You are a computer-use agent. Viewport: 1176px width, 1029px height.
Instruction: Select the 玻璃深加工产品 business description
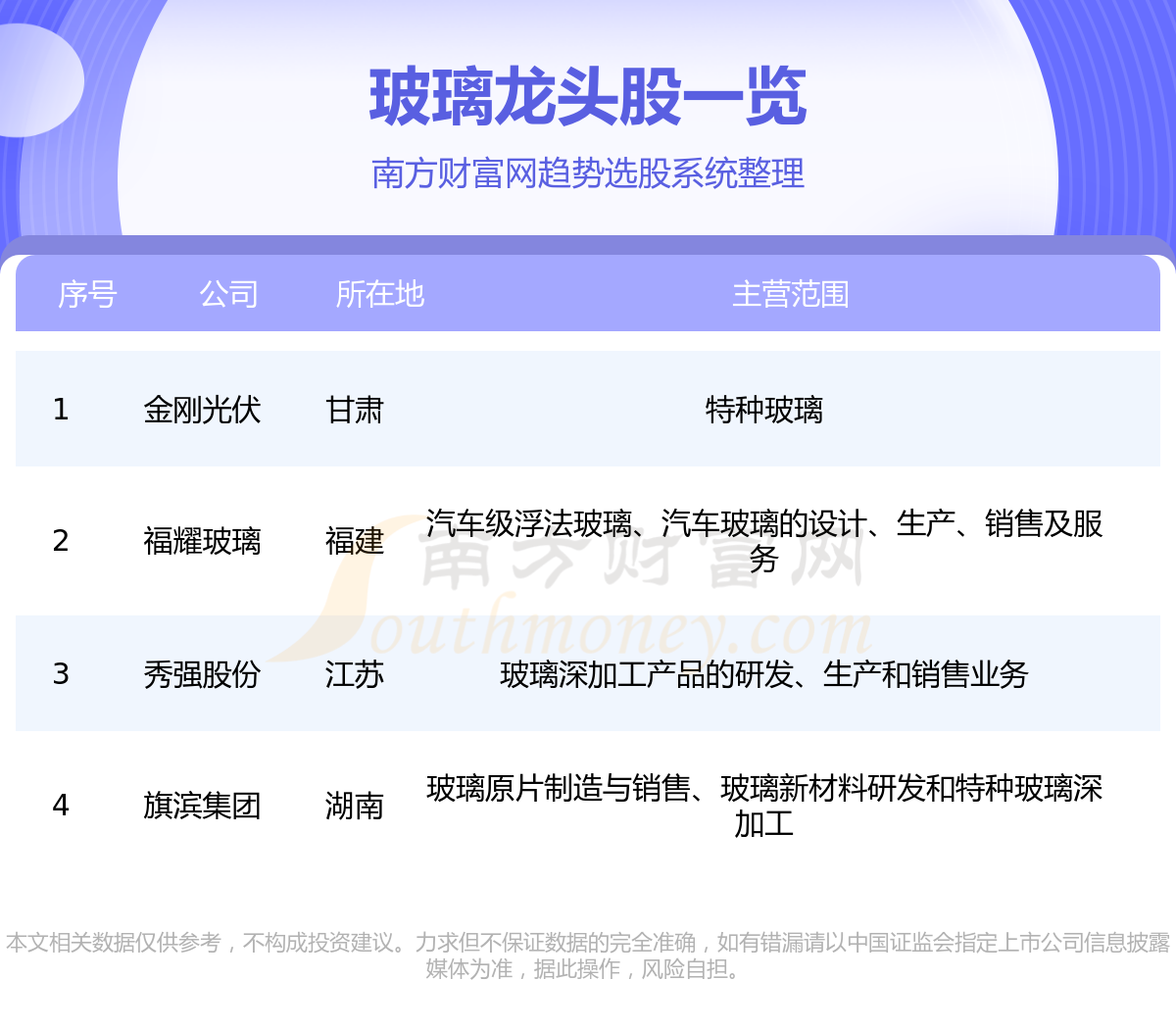click(763, 674)
